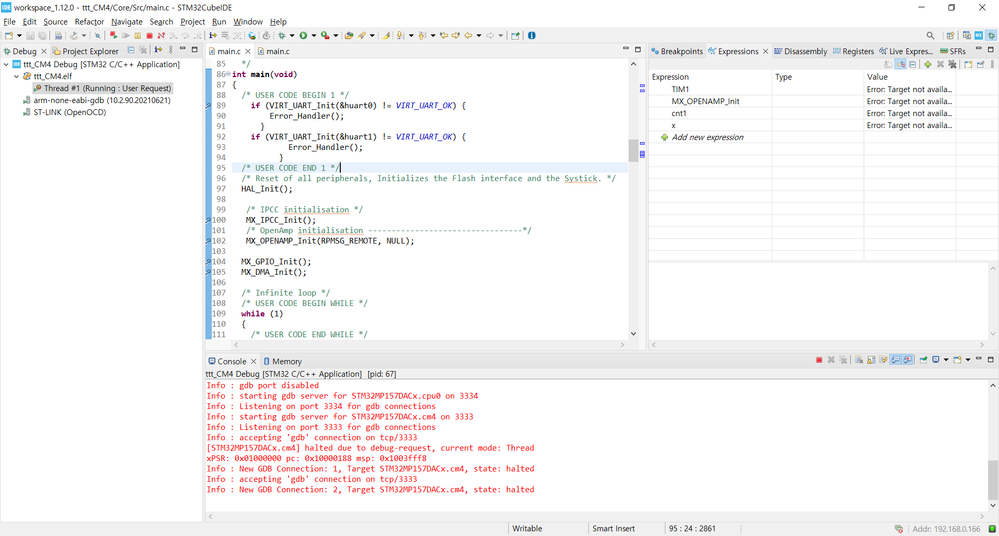999x536 pixels.
Task: Click Add new expression green plus icon
Action: [x=928, y=64]
